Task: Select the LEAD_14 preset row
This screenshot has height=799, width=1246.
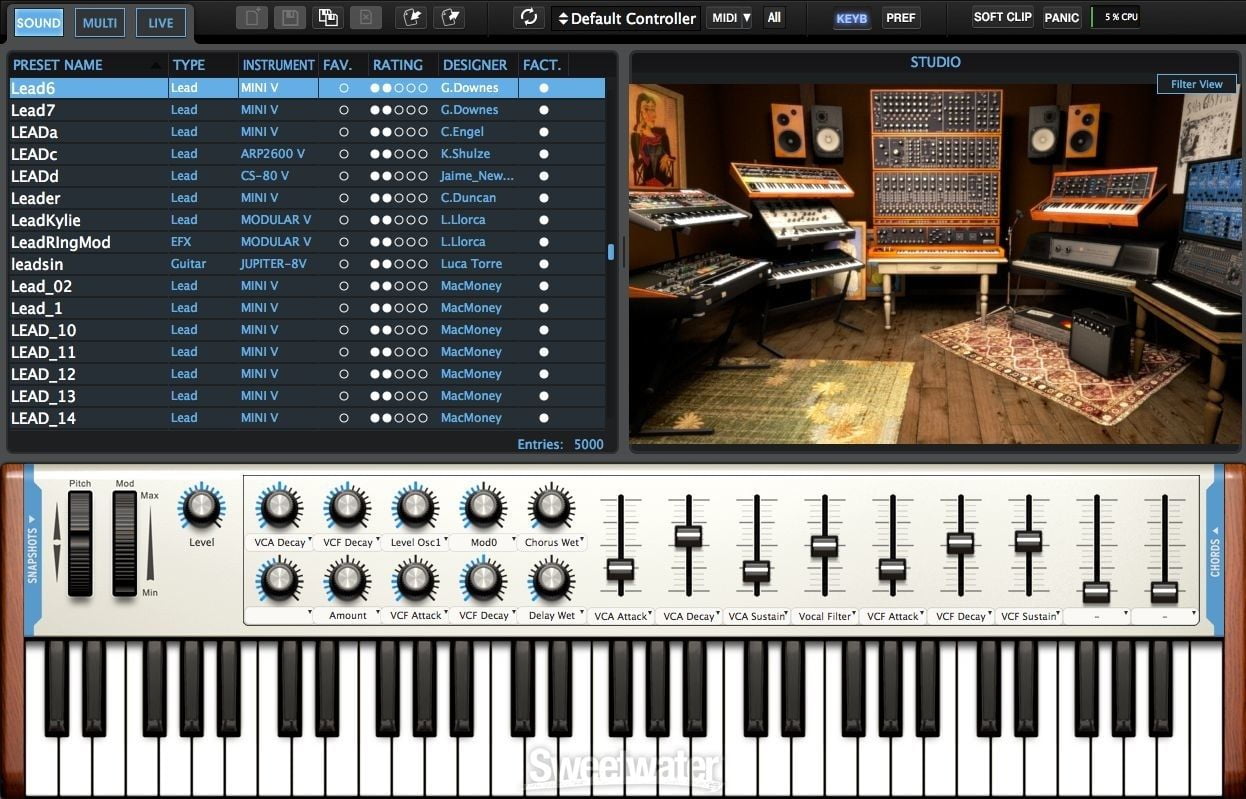Action: point(306,418)
